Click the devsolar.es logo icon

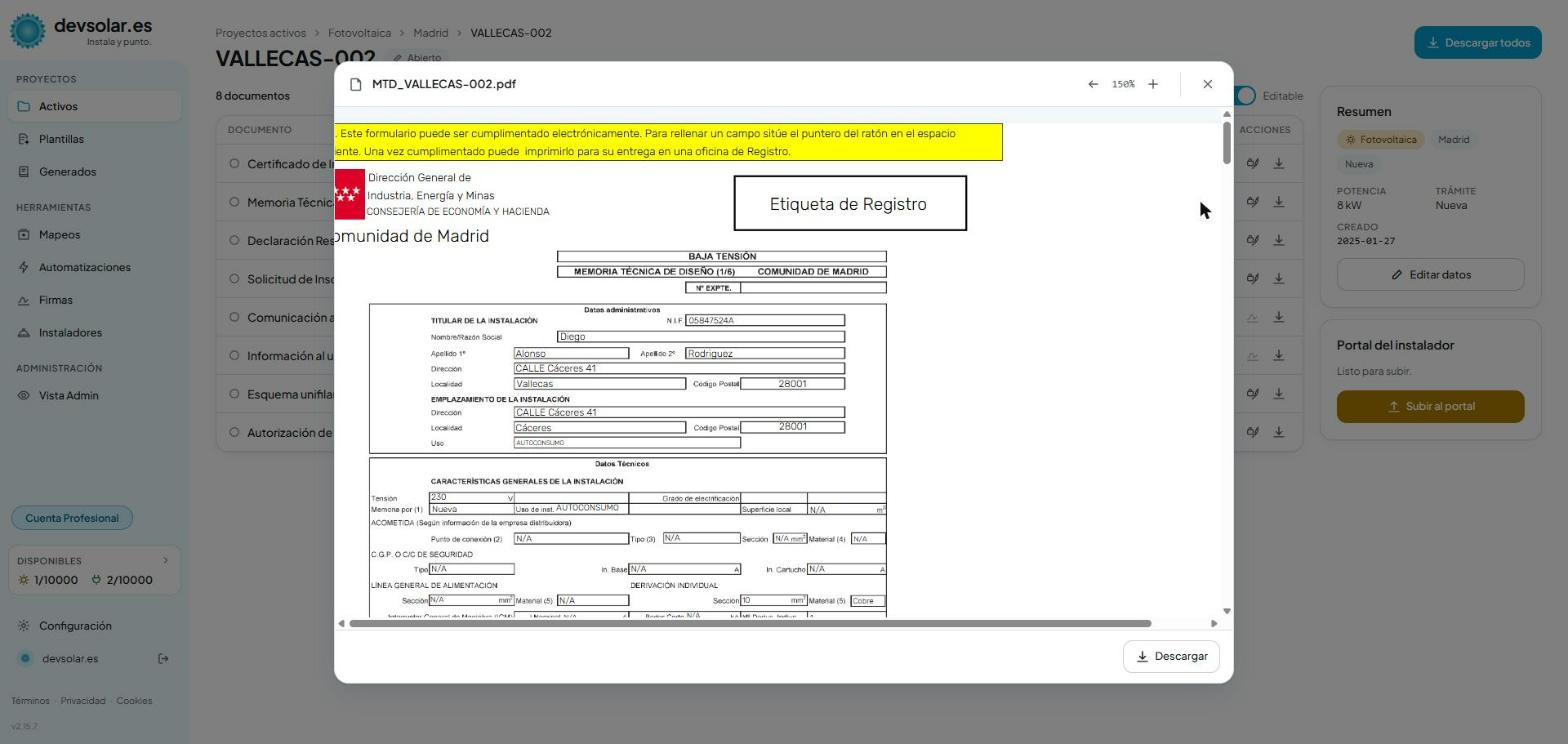(28, 31)
